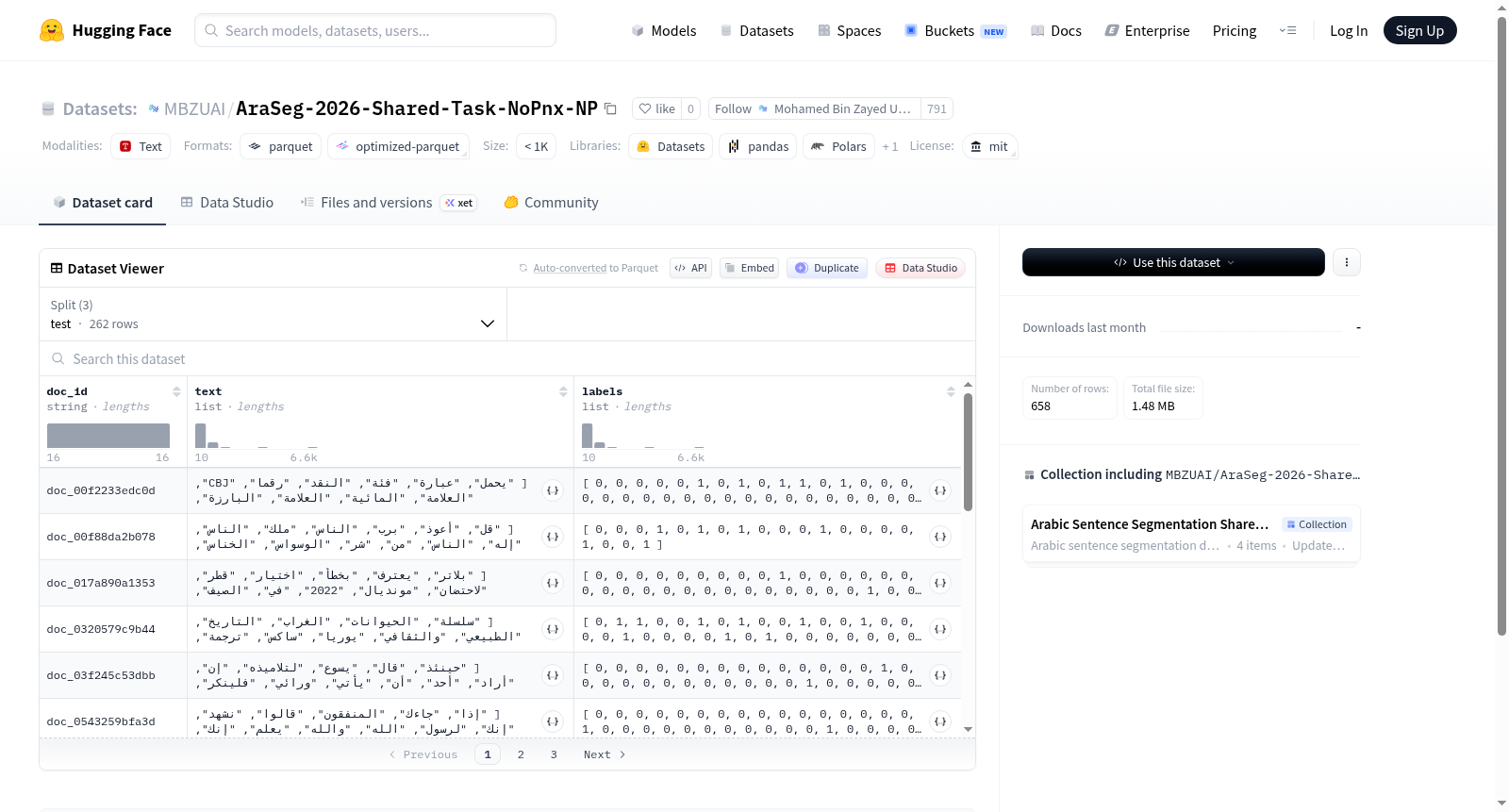Viewport: 1509px width, 812px height.
Task: Open Models in the top navigation
Action: coord(664,30)
